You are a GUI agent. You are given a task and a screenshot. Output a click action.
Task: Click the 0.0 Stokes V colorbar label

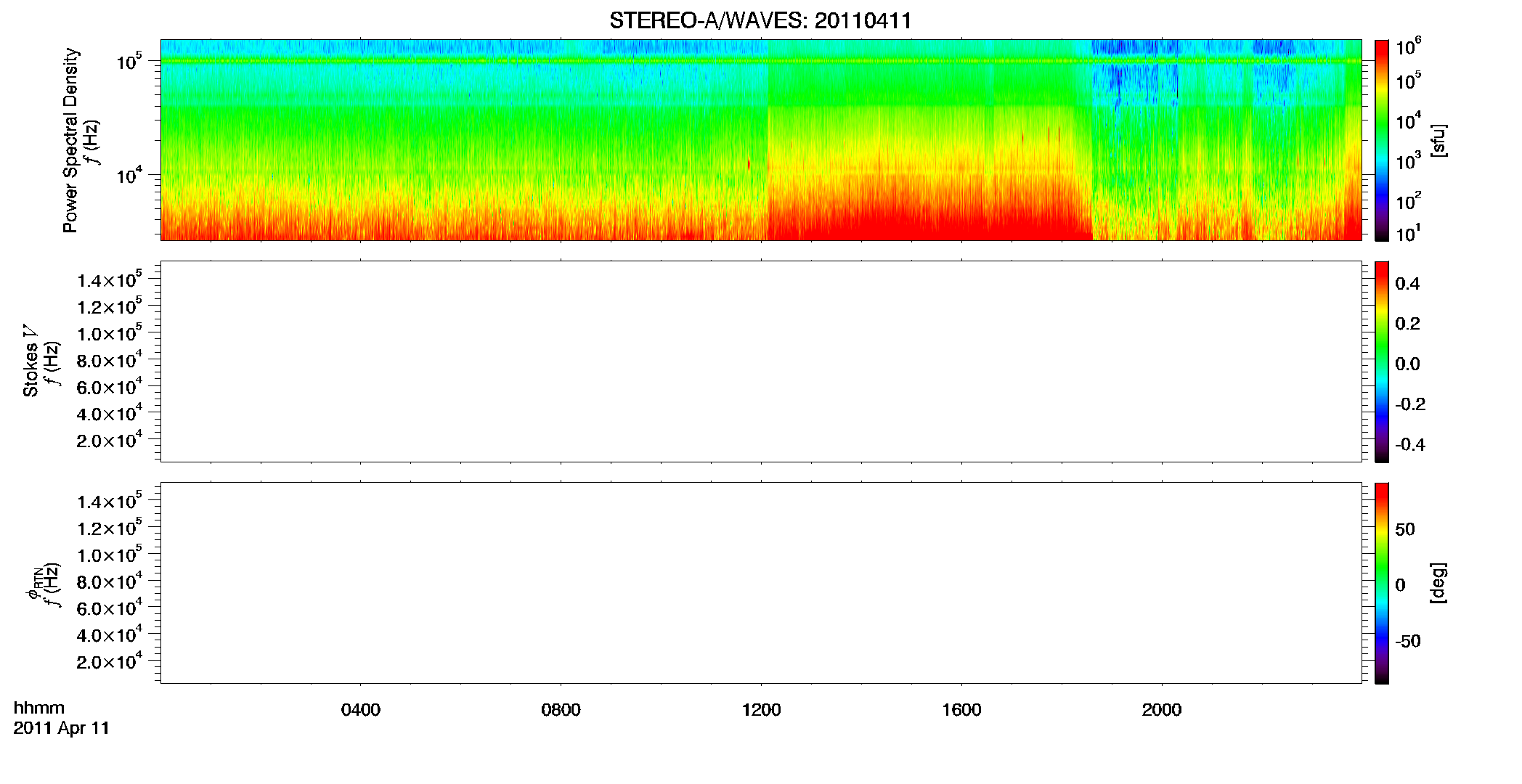click(x=1407, y=364)
